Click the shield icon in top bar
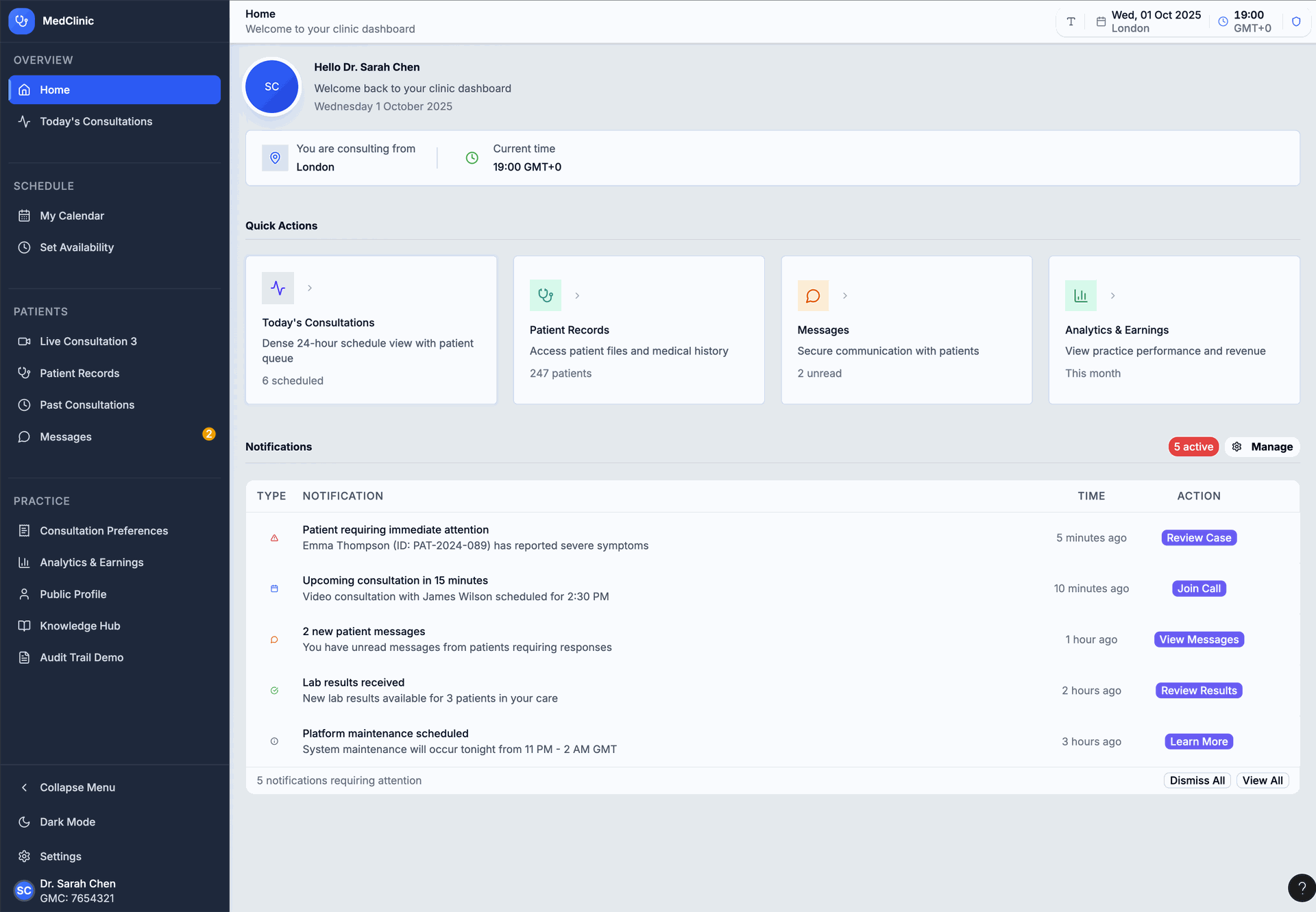Viewport: 1316px width, 912px height. [1296, 21]
